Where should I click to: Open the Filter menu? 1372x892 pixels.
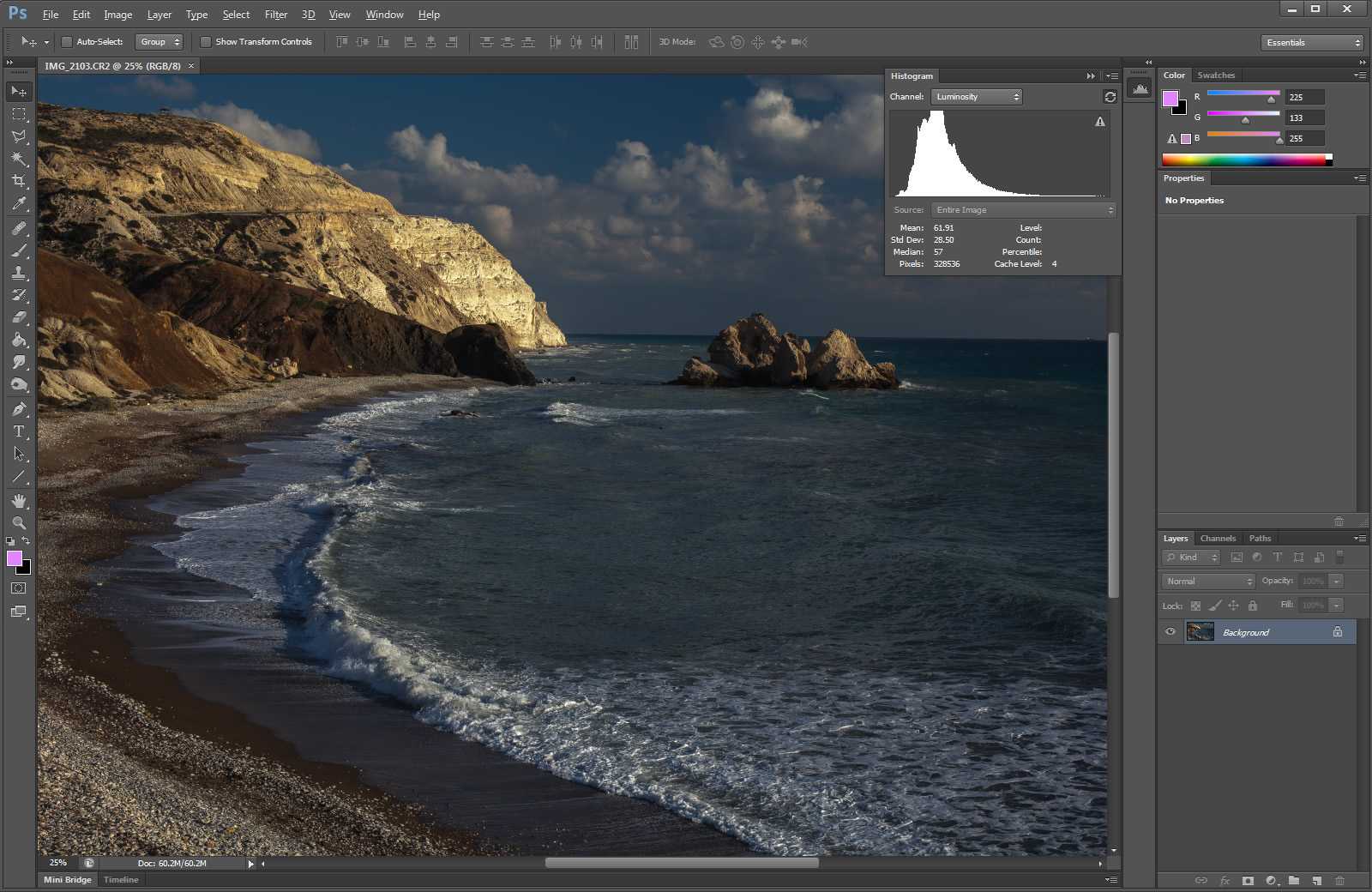[275, 15]
